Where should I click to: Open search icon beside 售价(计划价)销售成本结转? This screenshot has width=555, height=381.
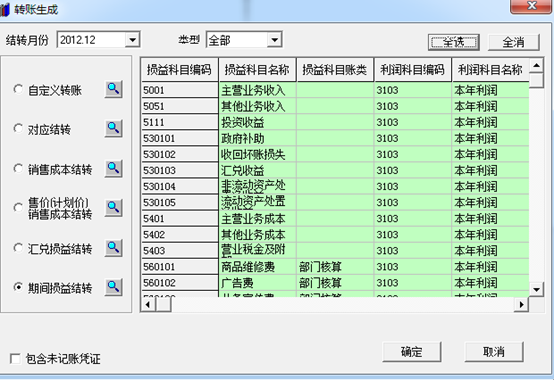(x=114, y=208)
